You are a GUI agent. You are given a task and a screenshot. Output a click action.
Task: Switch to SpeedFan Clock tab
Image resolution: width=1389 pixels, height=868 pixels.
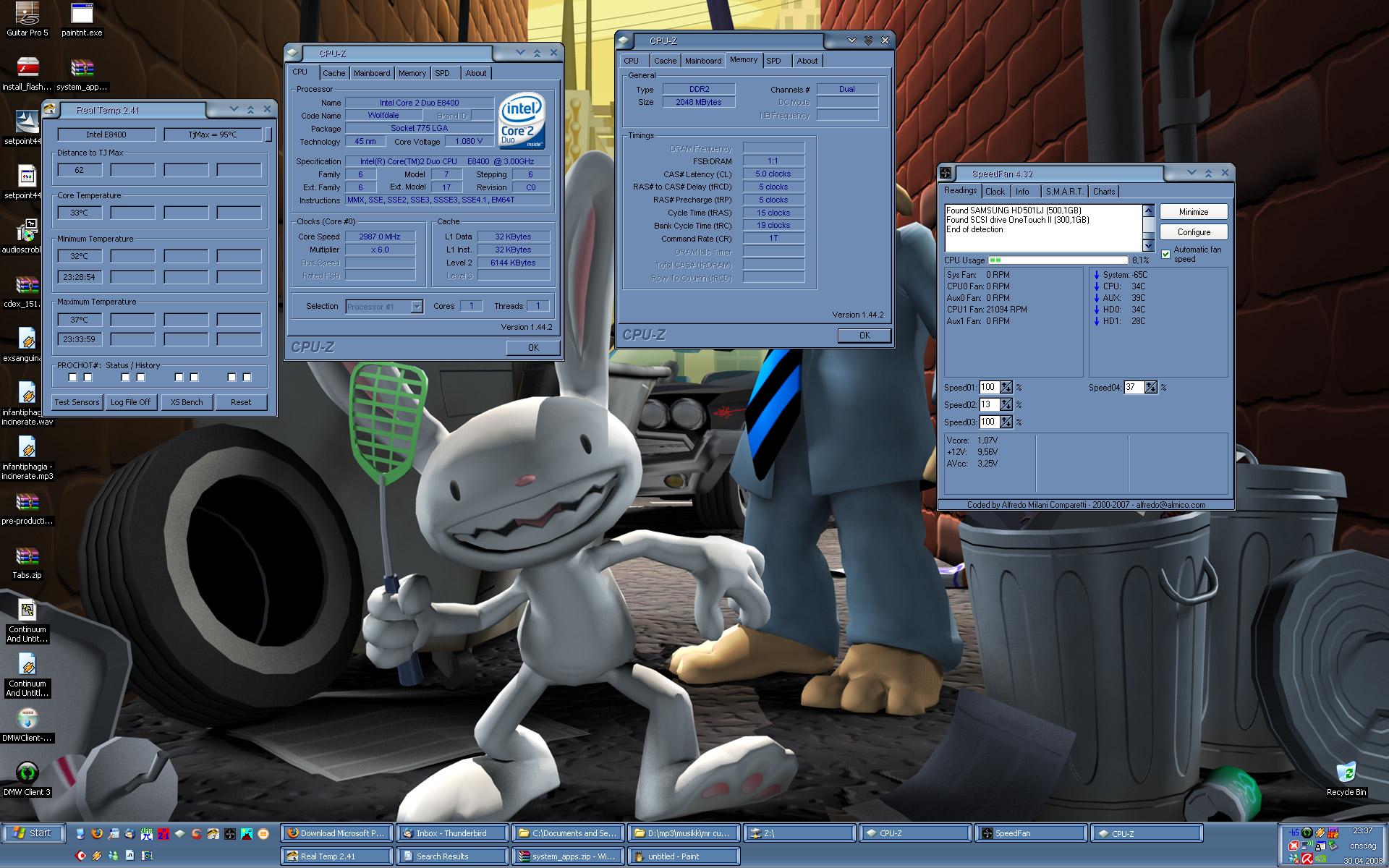pos(995,192)
